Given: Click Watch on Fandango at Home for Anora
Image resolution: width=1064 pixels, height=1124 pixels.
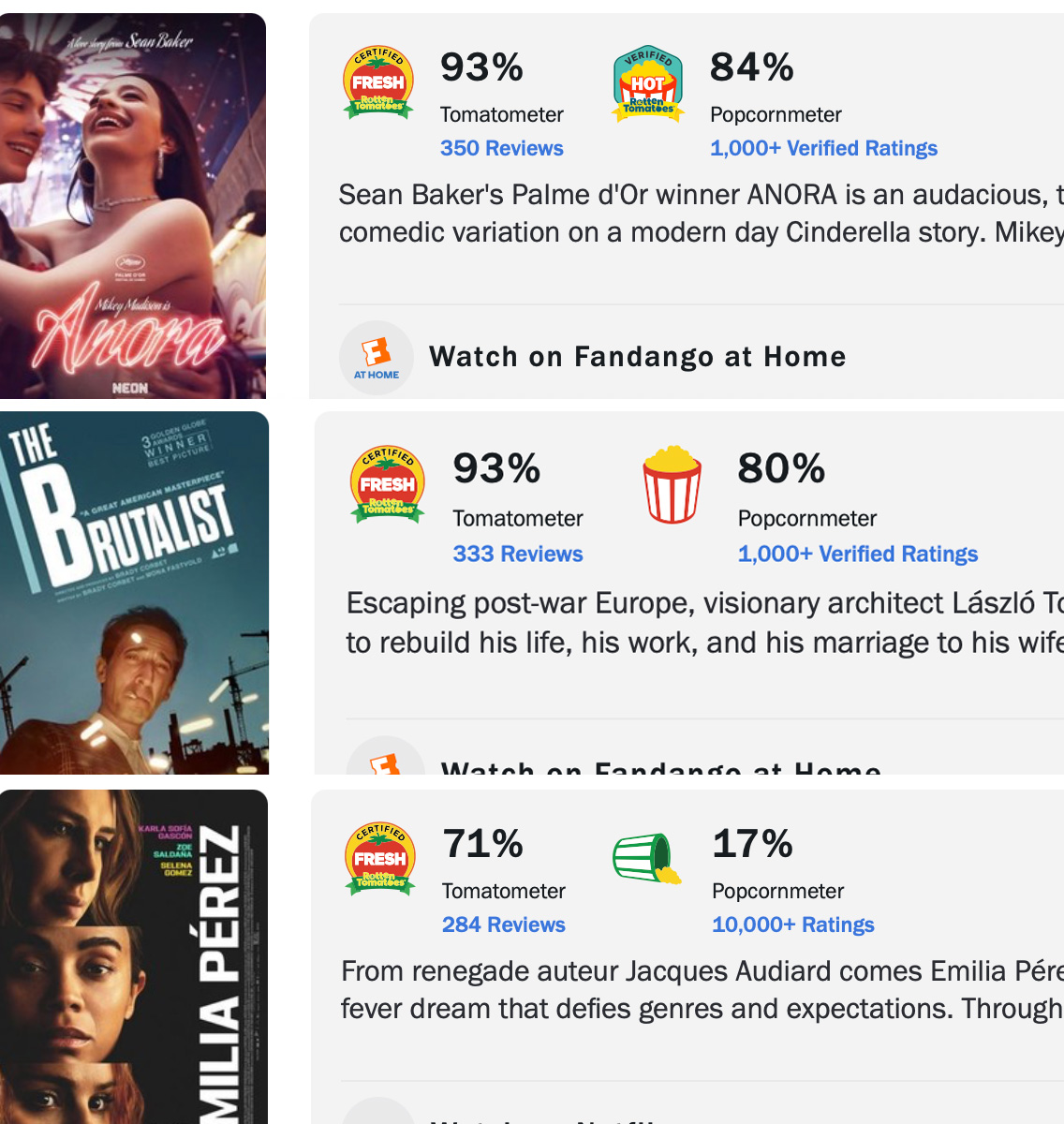Looking at the screenshot, I should click(x=637, y=357).
